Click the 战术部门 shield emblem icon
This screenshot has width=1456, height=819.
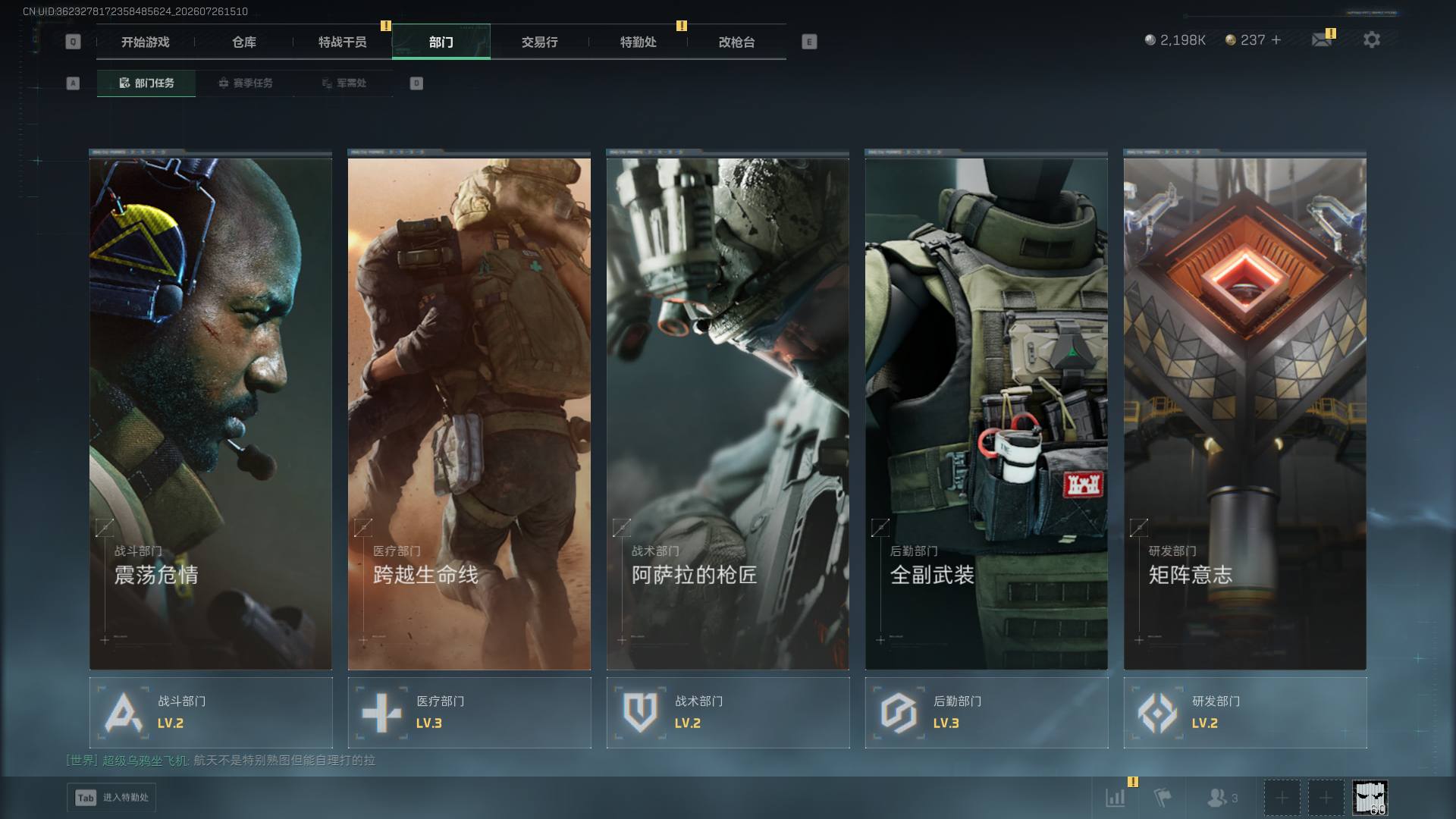pyautogui.click(x=640, y=713)
